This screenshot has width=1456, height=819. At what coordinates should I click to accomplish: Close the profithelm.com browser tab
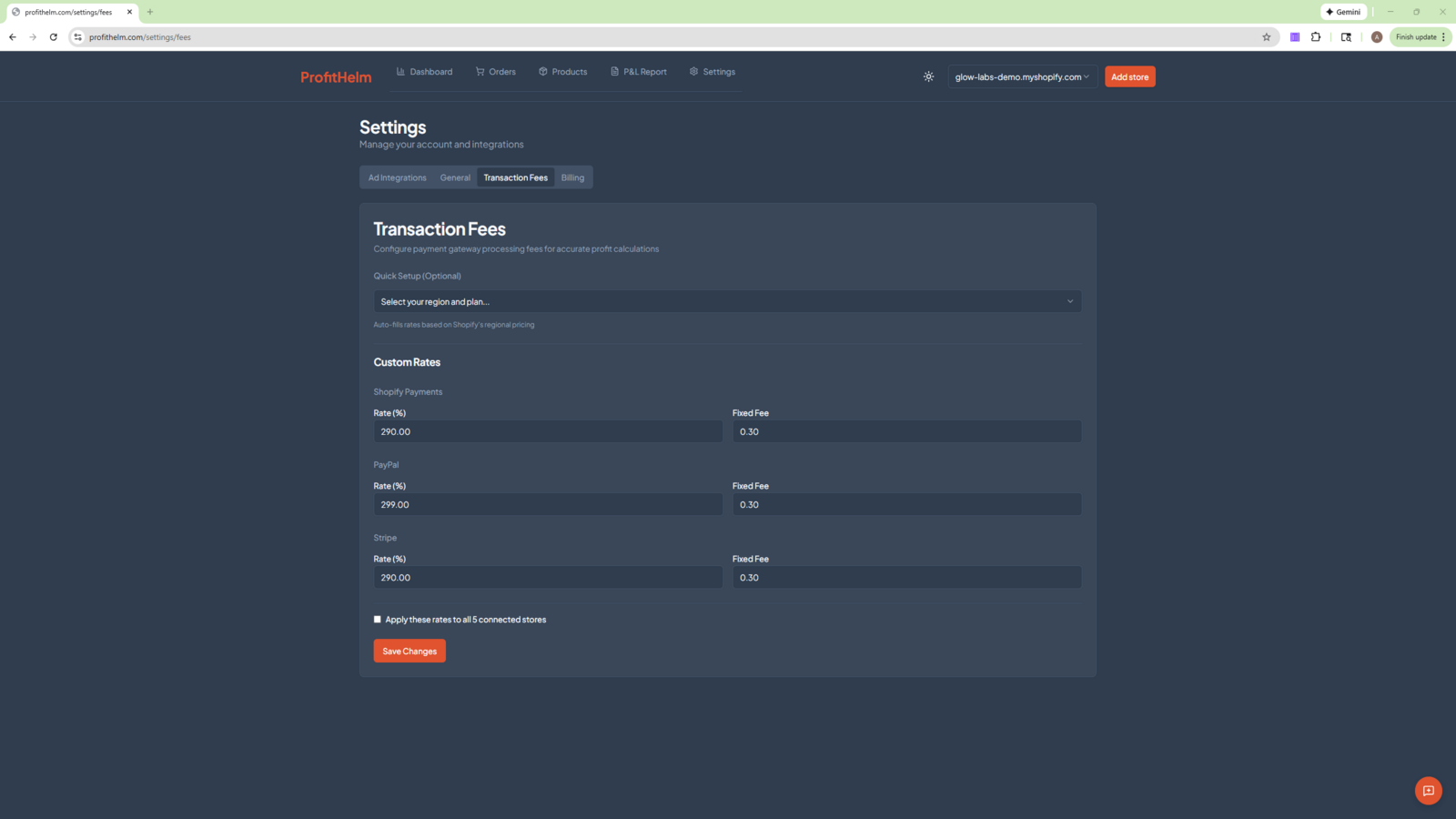click(129, 12)
